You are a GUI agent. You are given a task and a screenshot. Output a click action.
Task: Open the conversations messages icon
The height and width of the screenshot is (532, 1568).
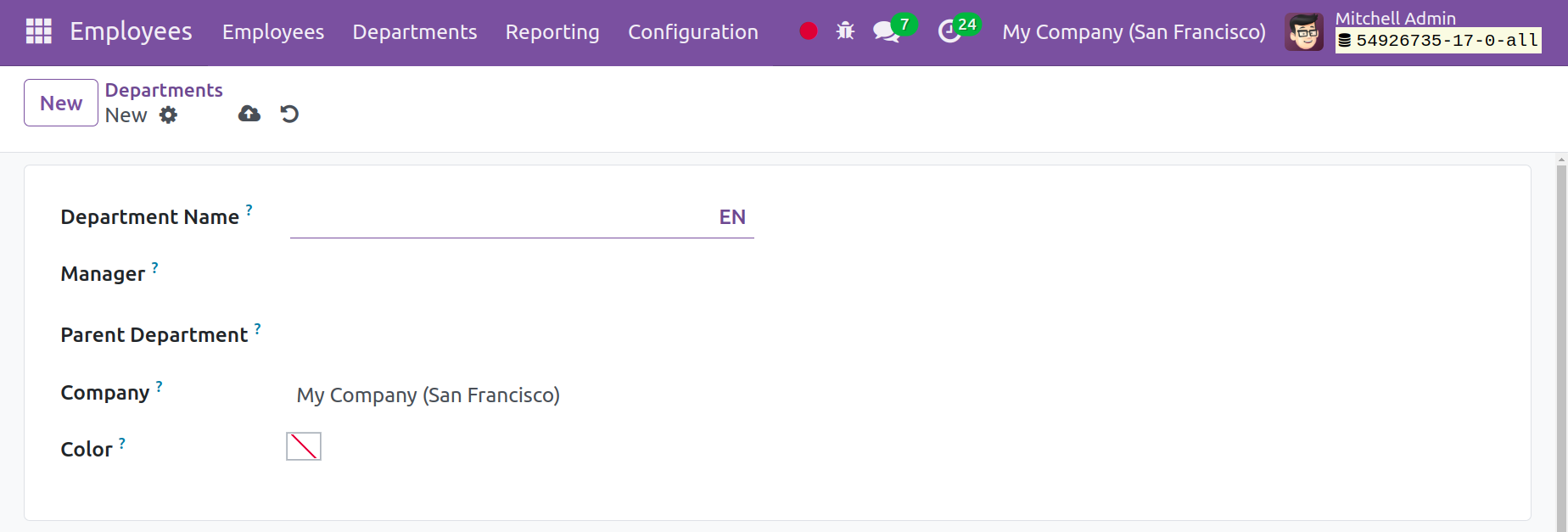(887, 32)
